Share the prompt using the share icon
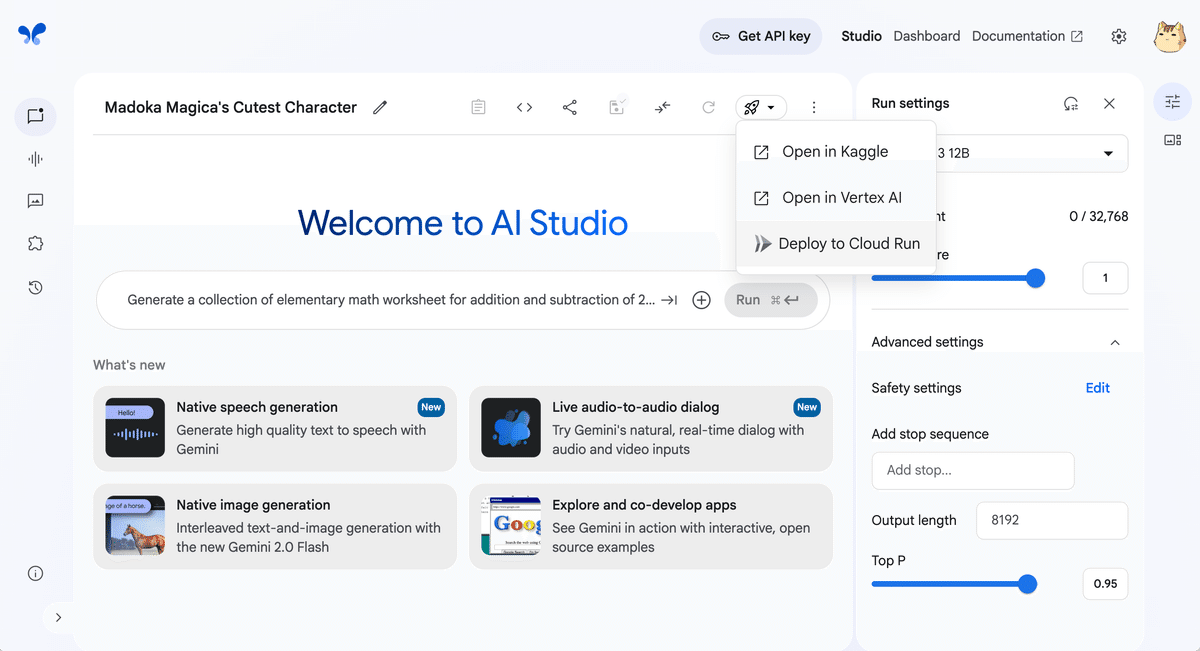This screenshot has width=1200, height=651. click(570, 106)
